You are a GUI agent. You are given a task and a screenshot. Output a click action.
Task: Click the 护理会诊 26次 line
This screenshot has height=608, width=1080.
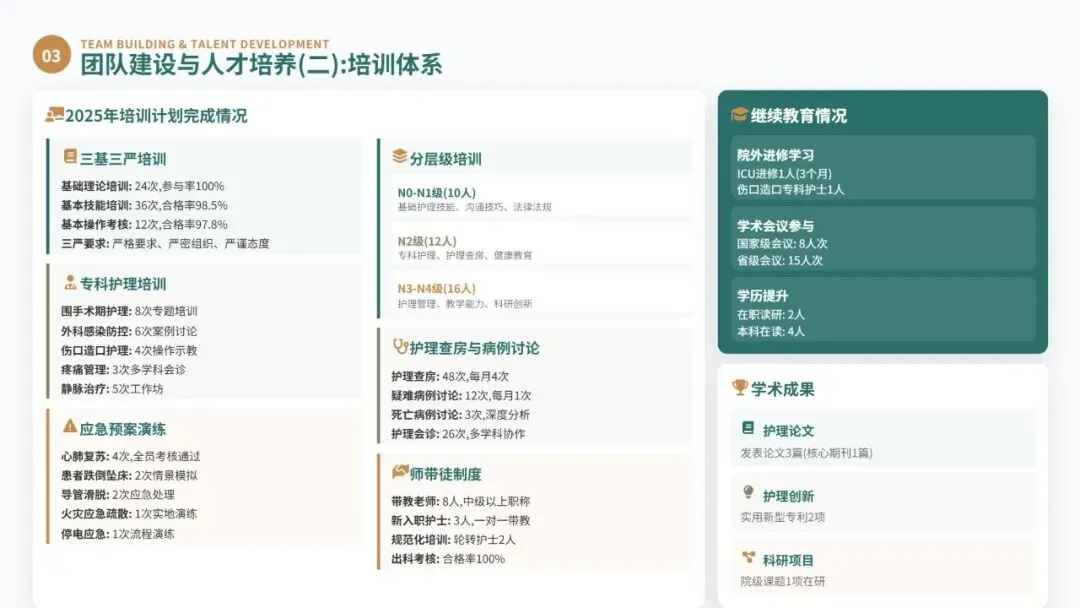tap(458, 434)
